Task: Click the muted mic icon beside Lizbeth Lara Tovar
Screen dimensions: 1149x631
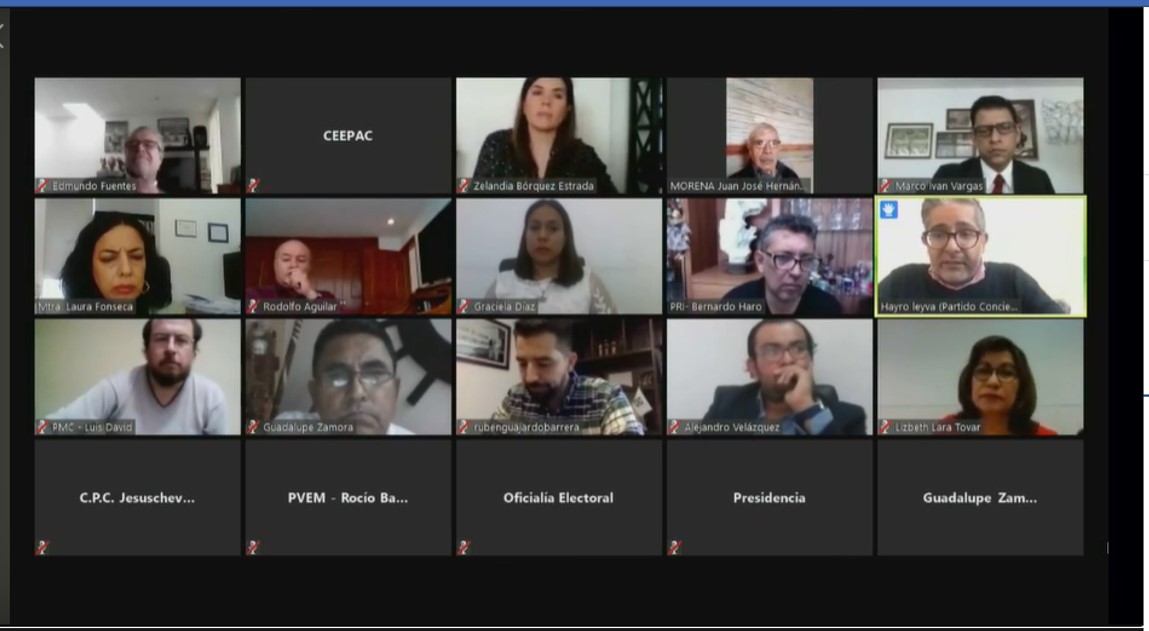Action: click(885, 427)
